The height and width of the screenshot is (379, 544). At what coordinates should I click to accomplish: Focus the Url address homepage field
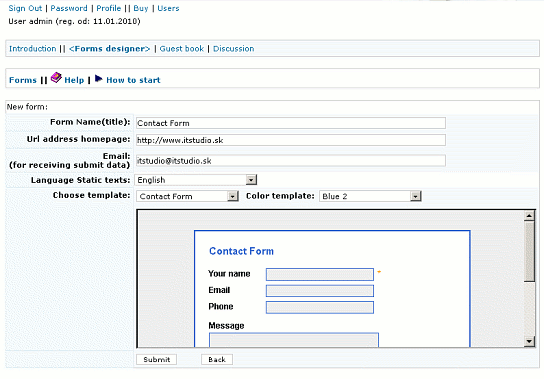tap(291, 140)
